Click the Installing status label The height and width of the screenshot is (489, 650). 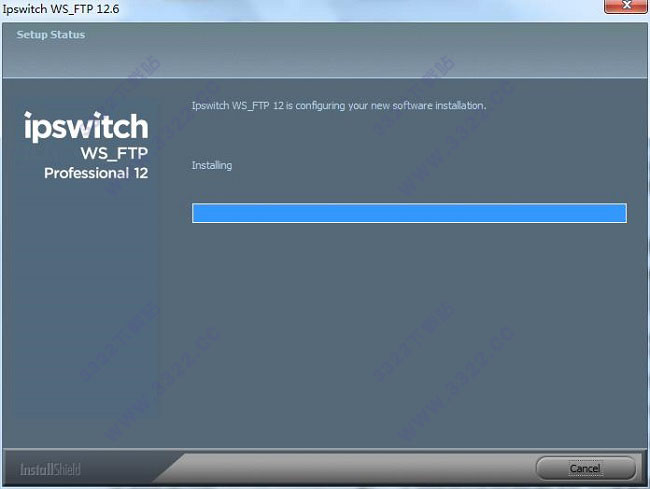click(212, 165)
